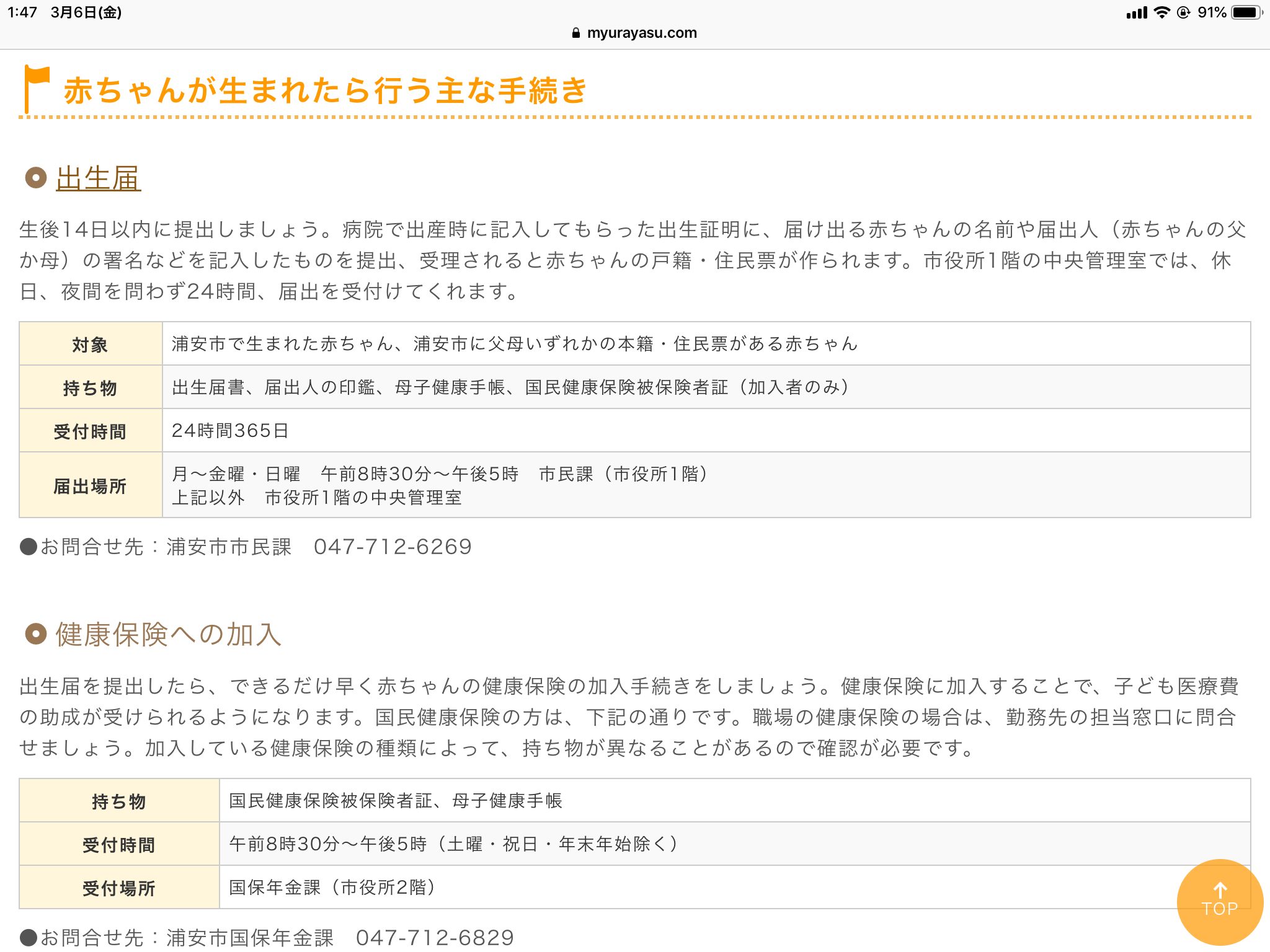Tap the 対象 table header cell
The image size is (1270, 952).
click(91, 345)
